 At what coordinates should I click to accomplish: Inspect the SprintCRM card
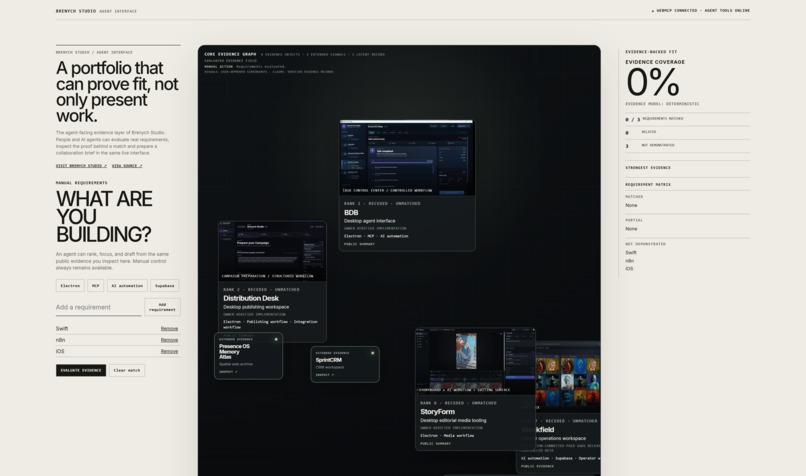(325, 375)
